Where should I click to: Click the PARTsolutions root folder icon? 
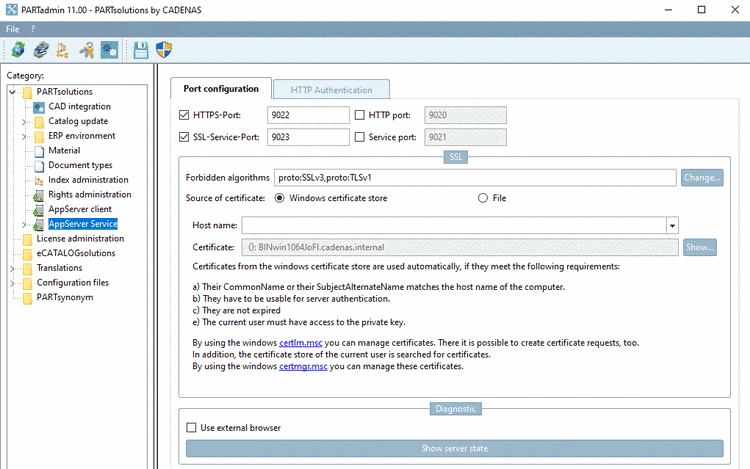[x=28, y=92]
